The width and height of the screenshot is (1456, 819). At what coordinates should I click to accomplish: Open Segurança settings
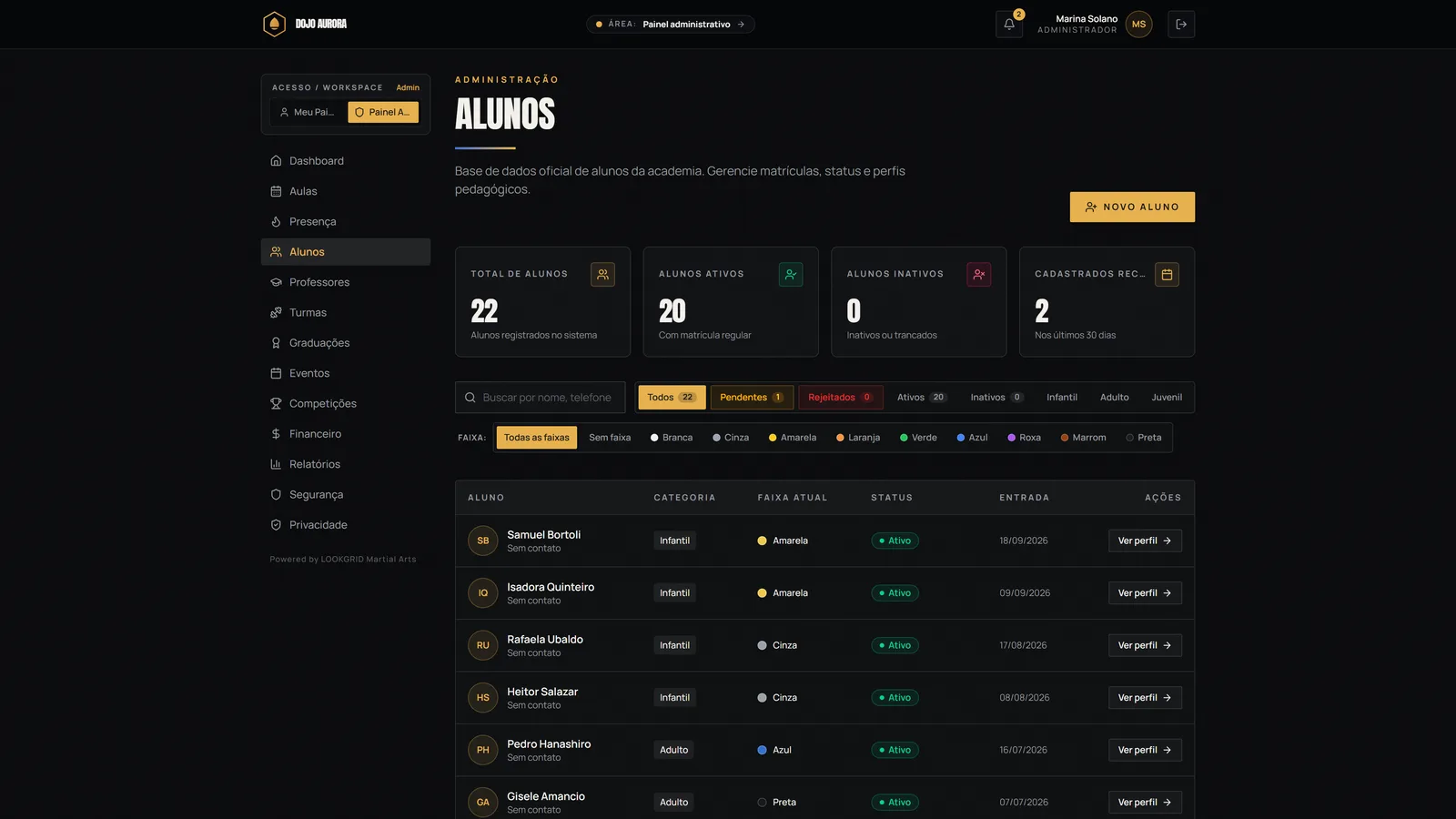pyautogui.click(x=346, y=495)
